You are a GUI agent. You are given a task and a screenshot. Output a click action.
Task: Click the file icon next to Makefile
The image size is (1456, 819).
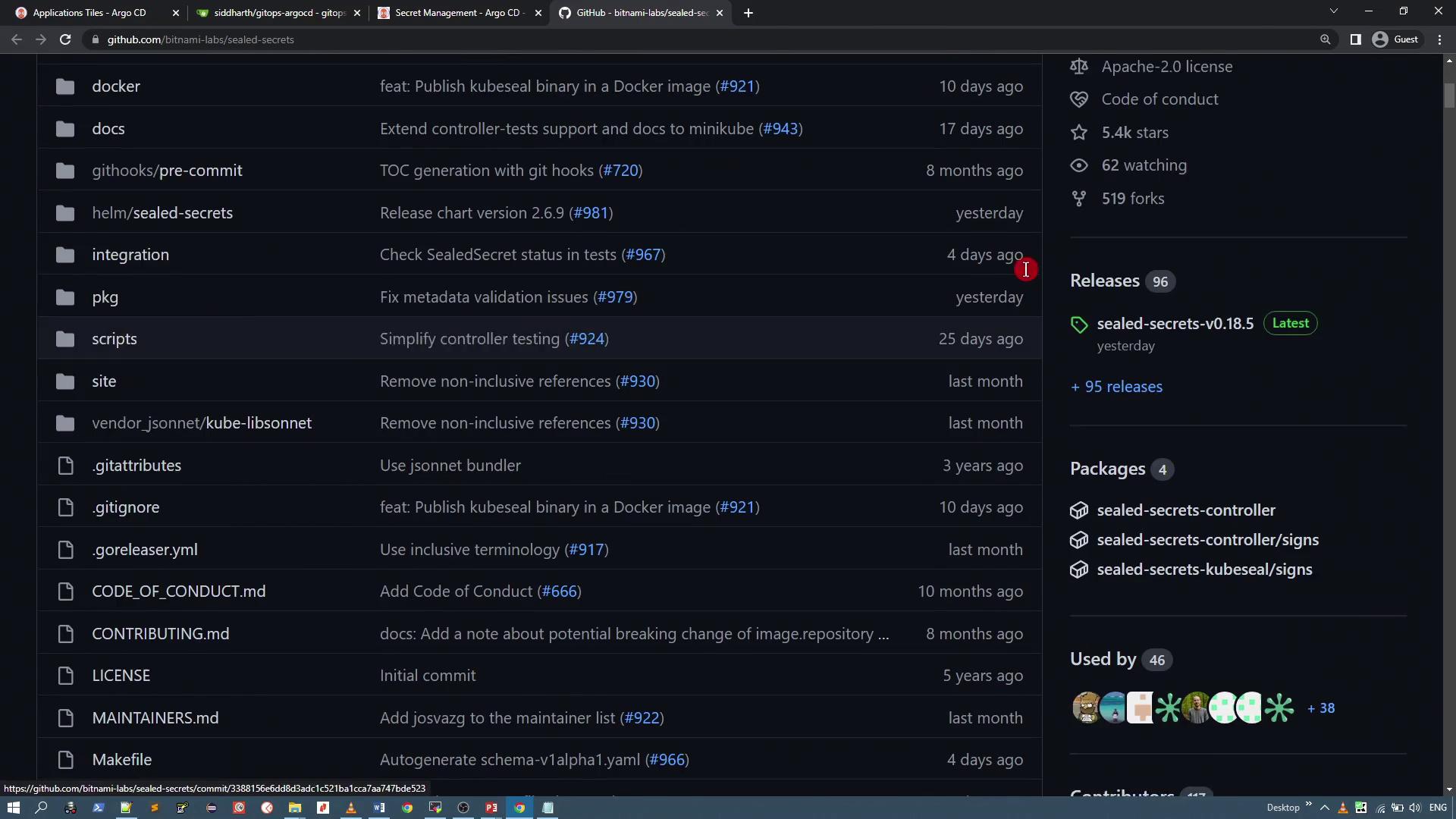[x=65, y=760]
